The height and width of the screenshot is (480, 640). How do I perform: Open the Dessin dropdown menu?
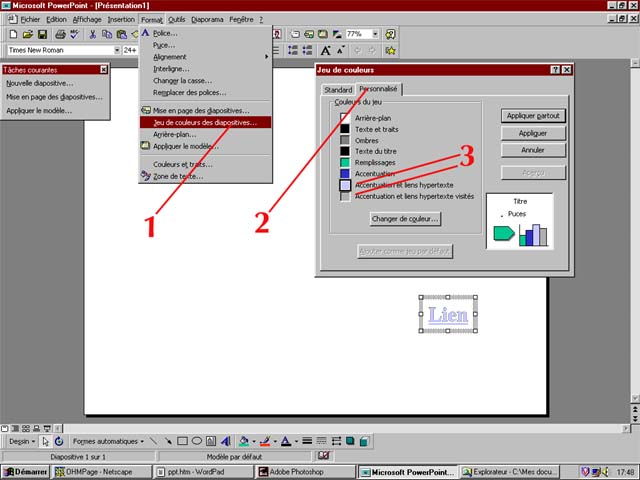[x=21, y=441]
